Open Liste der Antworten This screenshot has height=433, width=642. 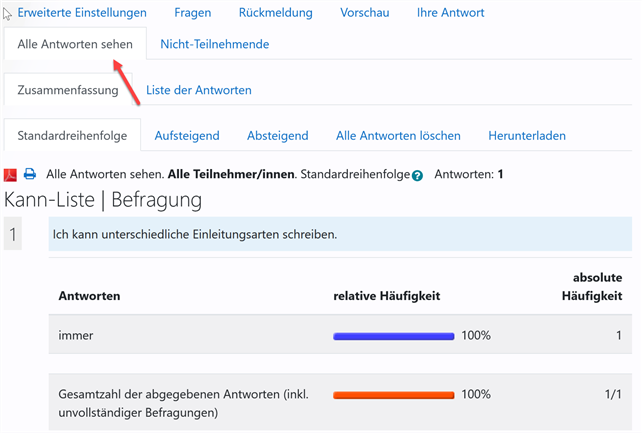click(x=199, y=90)
